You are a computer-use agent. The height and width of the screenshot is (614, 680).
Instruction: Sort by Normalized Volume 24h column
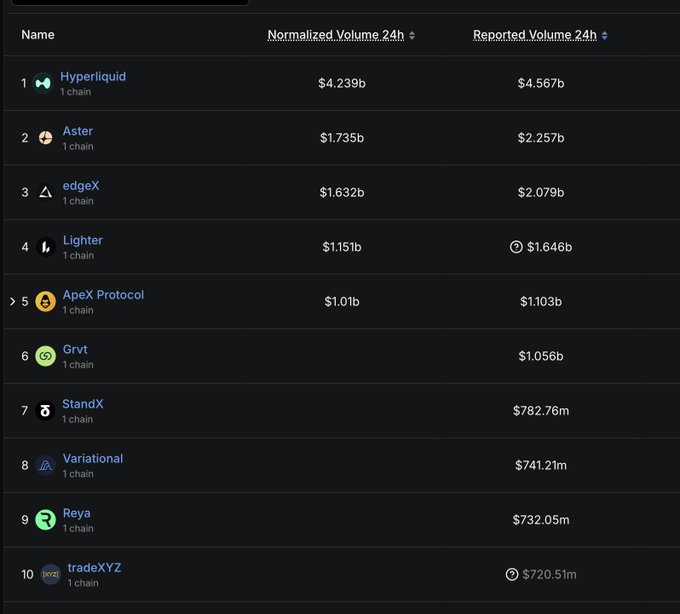336,35
